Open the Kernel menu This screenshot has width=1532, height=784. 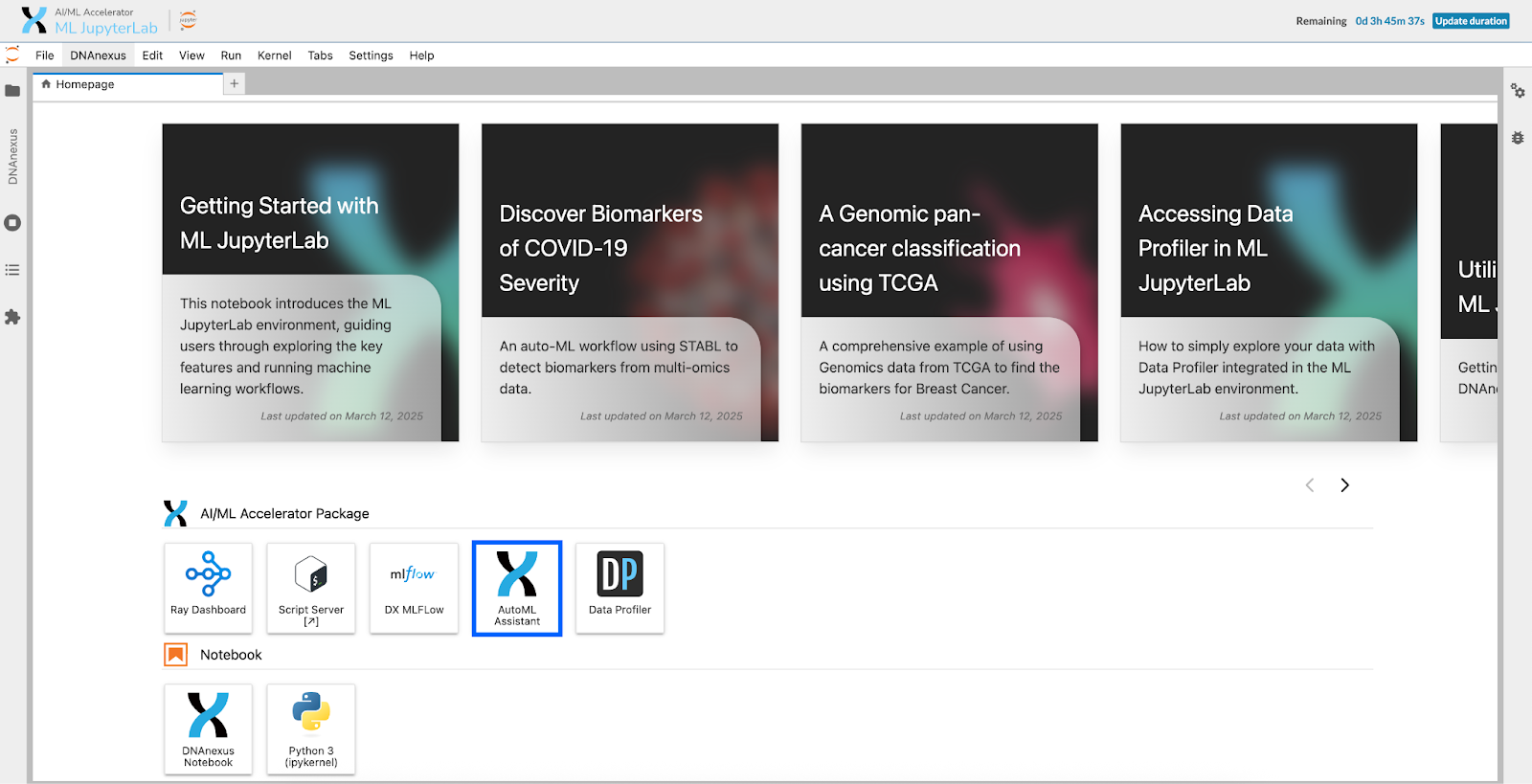[x=274, y=56]
